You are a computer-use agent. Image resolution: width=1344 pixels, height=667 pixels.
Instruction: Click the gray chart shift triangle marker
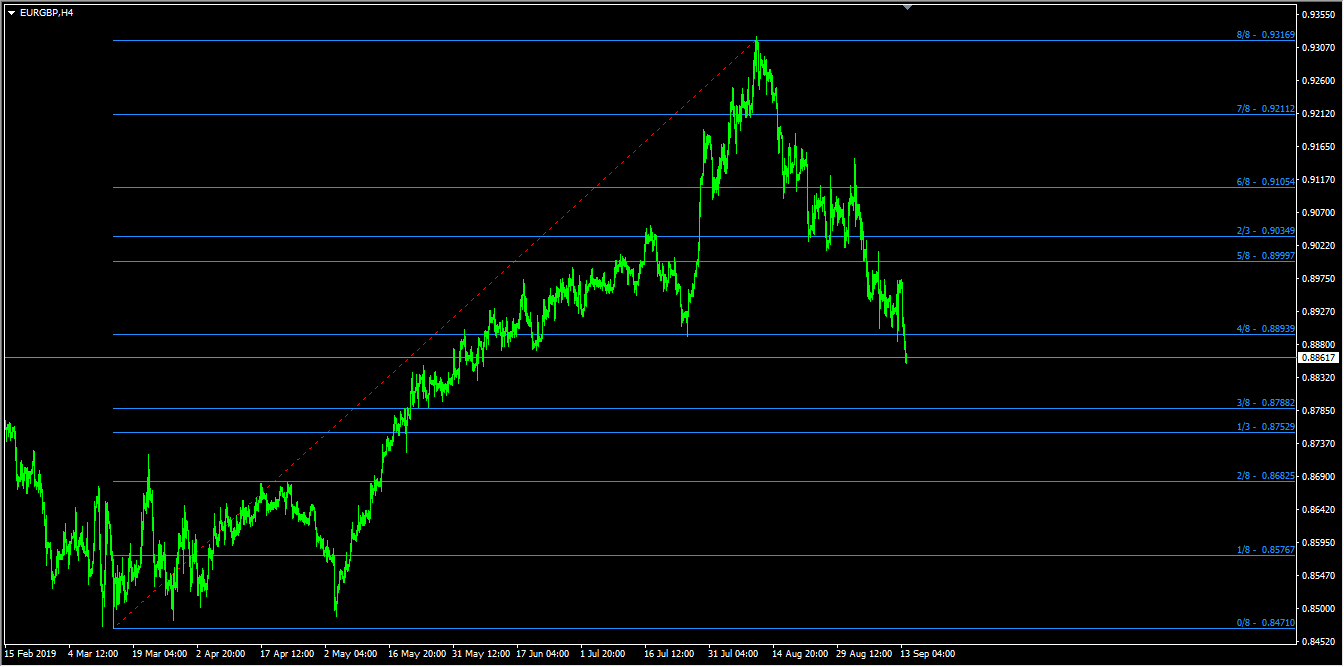click(907, 7)
